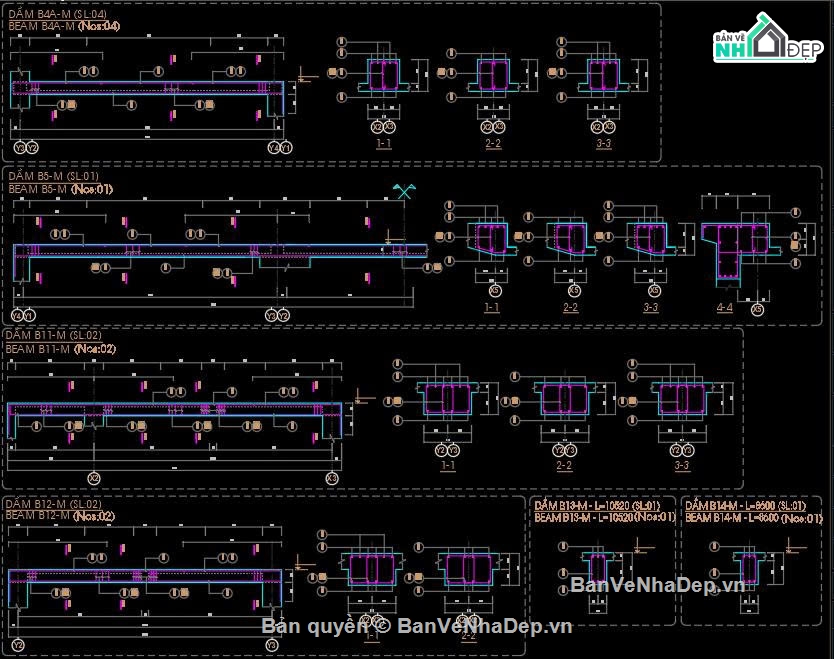Viewport: 834px width, 659px height.
Task: Click the cyan crossed symbol on beam B5-M elevation
Action: (x=404, y=191)
